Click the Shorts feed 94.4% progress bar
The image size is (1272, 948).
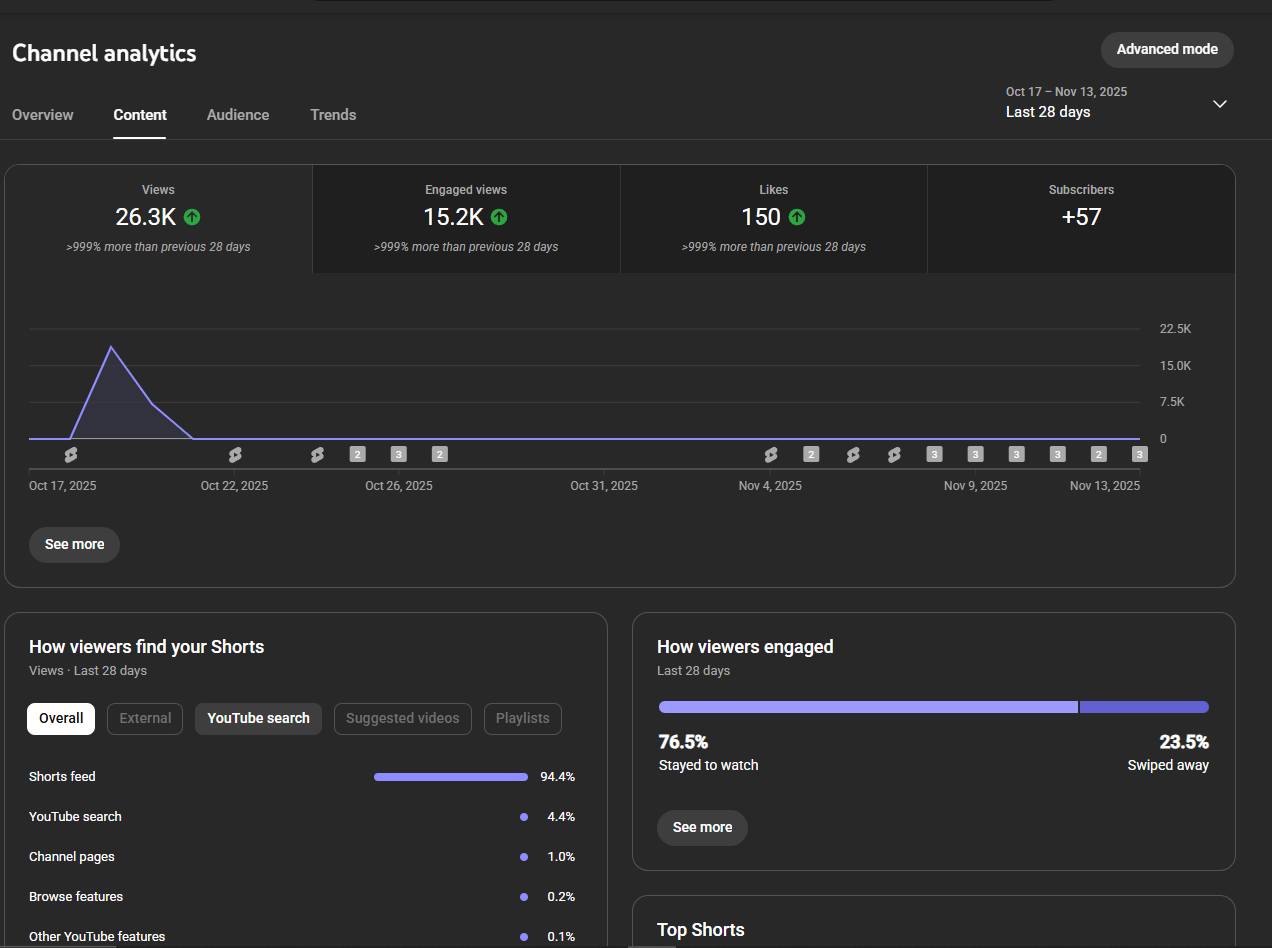(451, 777)
